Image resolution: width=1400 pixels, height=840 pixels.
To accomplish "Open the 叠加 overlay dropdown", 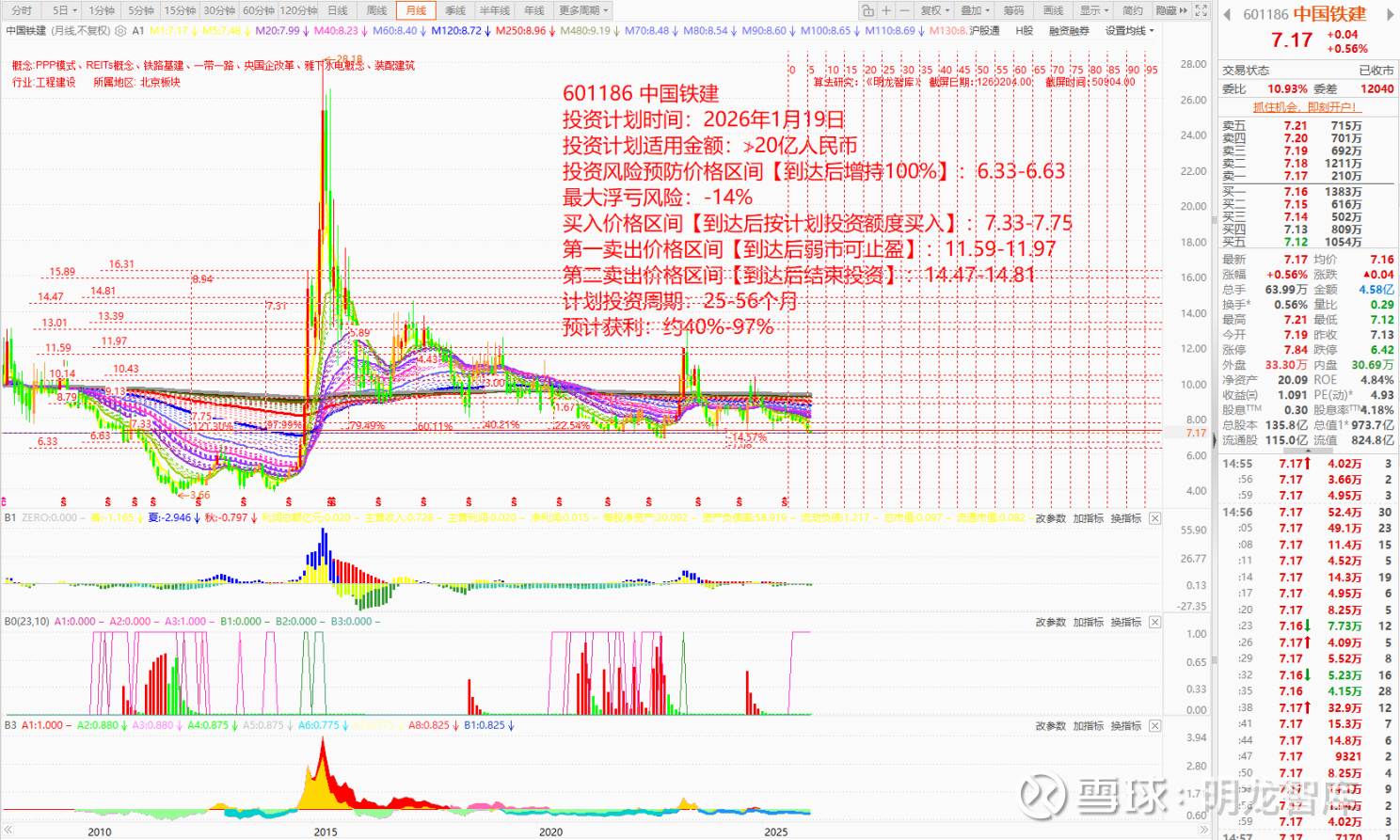I will point(974,10).
